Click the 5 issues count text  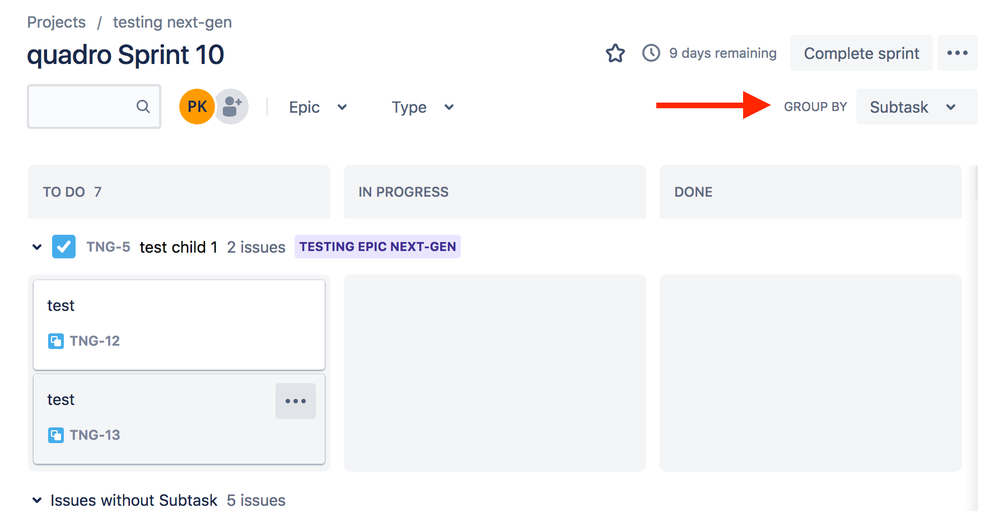coord(256,500)
